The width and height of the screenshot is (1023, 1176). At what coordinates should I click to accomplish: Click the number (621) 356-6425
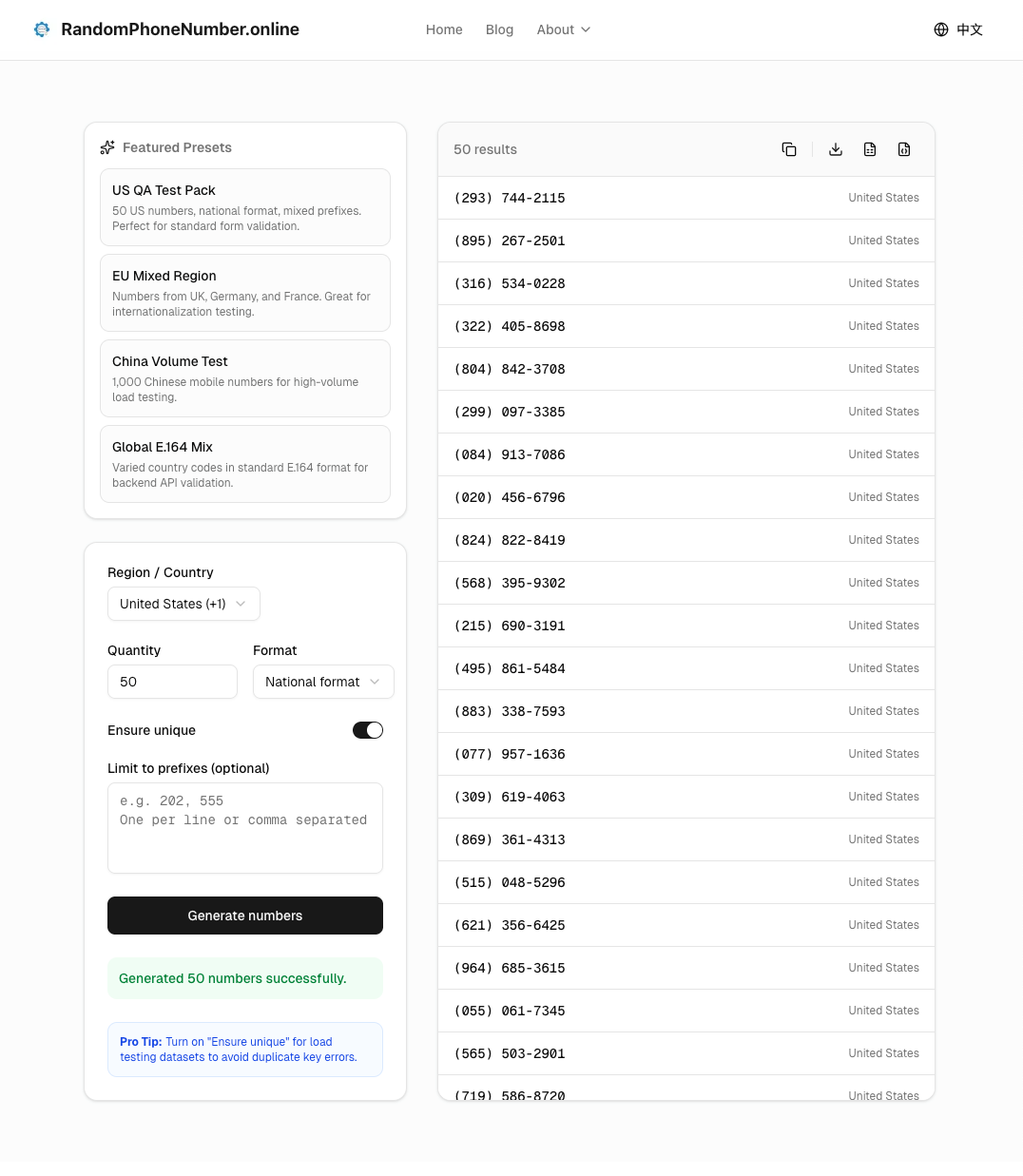[510, 925]
